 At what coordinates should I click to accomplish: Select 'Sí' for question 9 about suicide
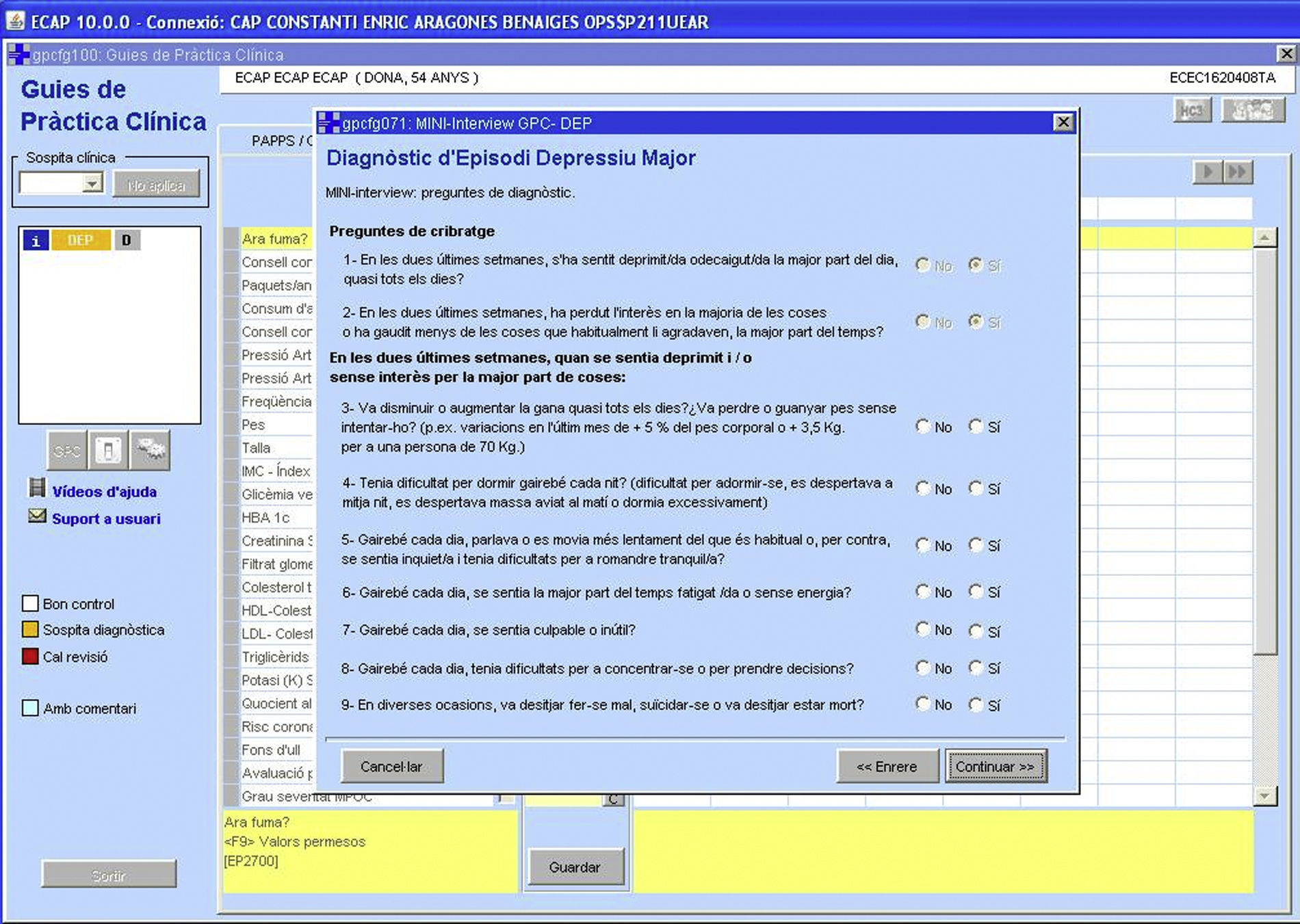976,704
